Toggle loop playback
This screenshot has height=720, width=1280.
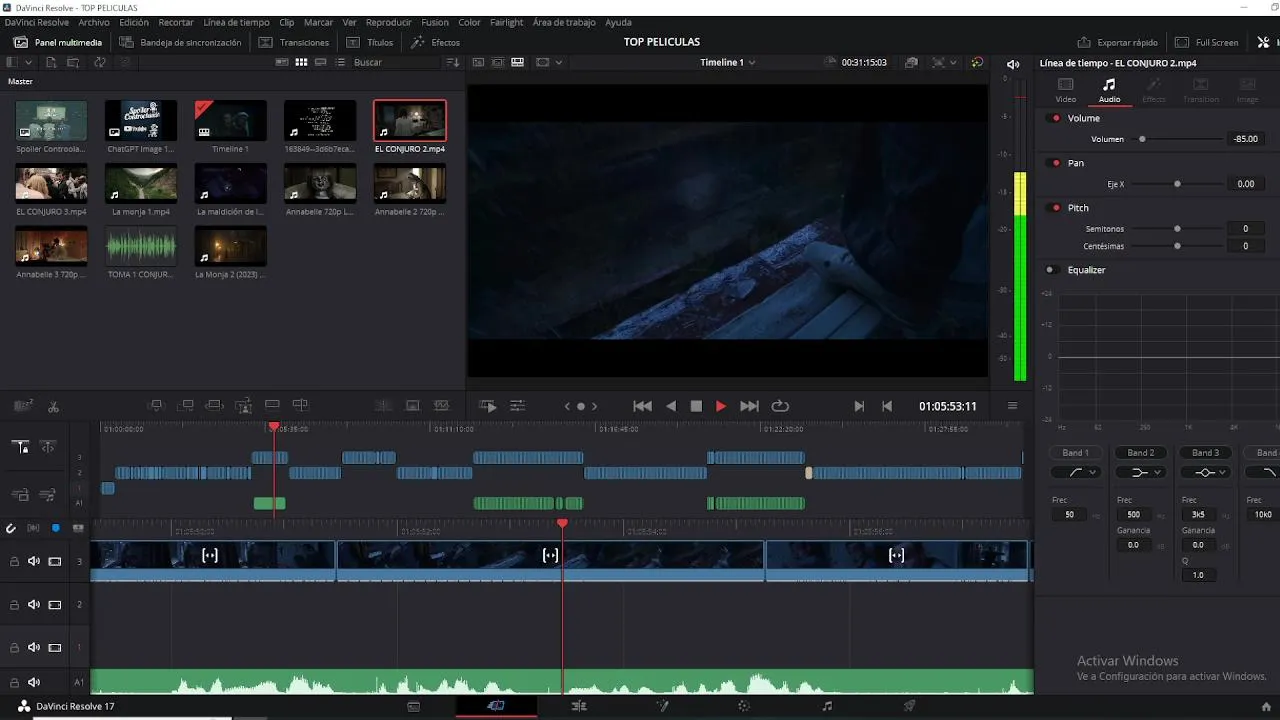point(781,406)
